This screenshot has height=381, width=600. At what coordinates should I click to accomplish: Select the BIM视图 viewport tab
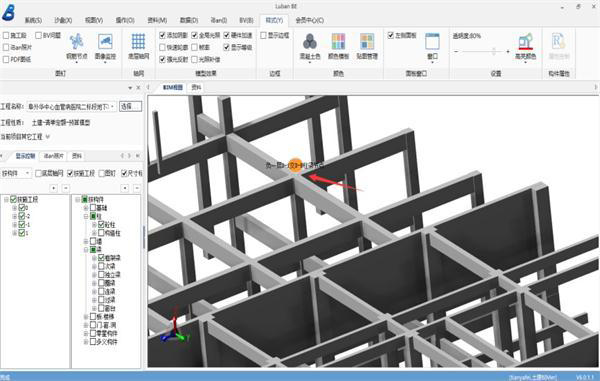(173, 88)
